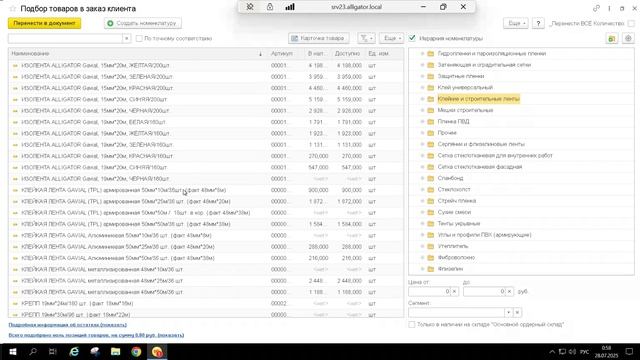Click the Сегмент input field
The image size is (640, 360).
coord(456,313)
